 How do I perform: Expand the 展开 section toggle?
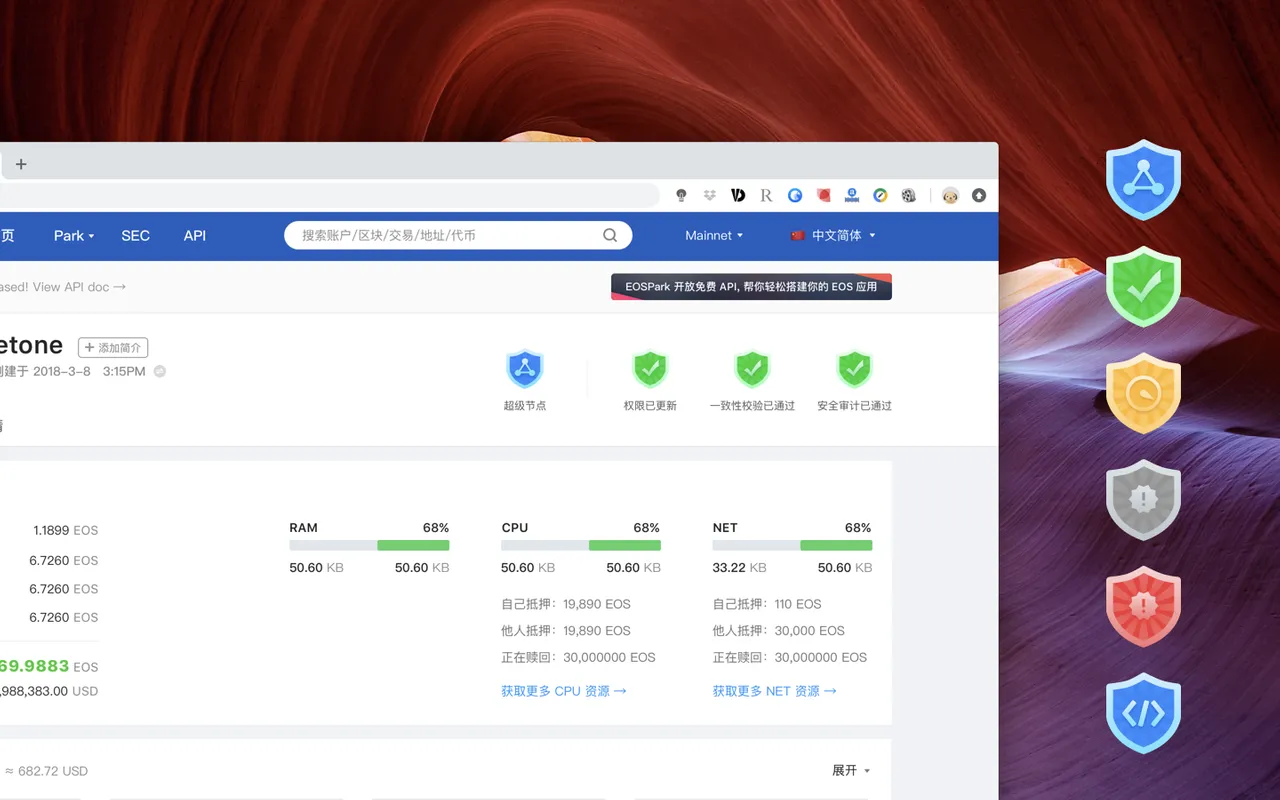pos(851,770)
